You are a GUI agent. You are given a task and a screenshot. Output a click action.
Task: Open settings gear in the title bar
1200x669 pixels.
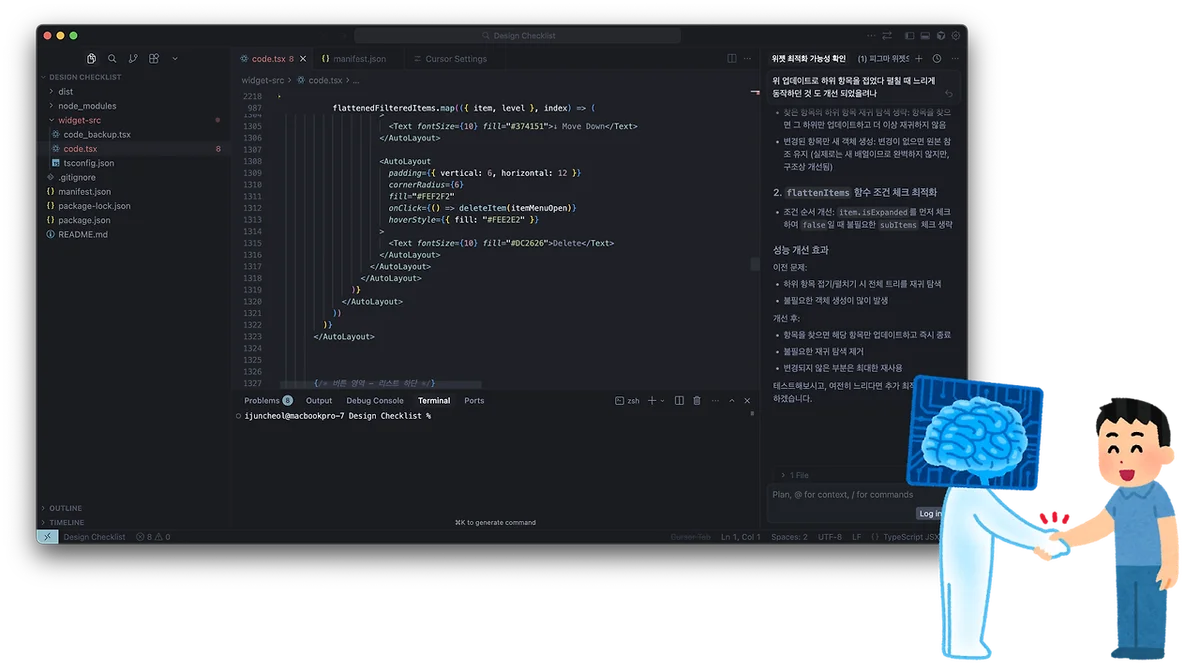[x=956, y=36]
